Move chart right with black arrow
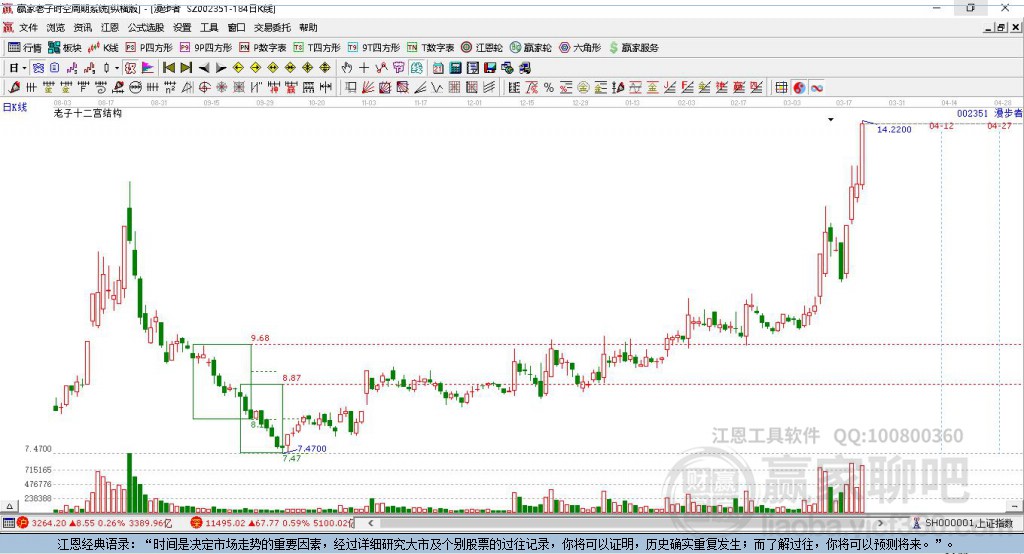1024x554 pixels. pyautogui.click(x=221, y=68)
